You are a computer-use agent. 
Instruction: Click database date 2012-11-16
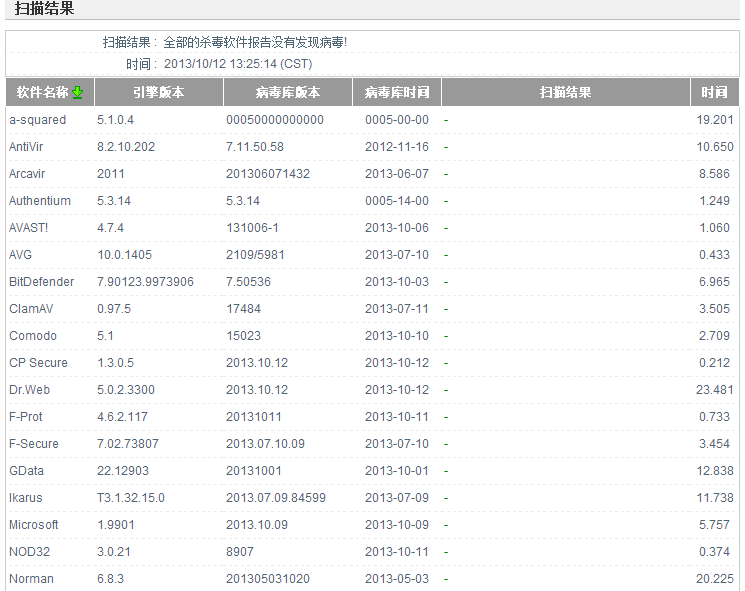(397, 147)
